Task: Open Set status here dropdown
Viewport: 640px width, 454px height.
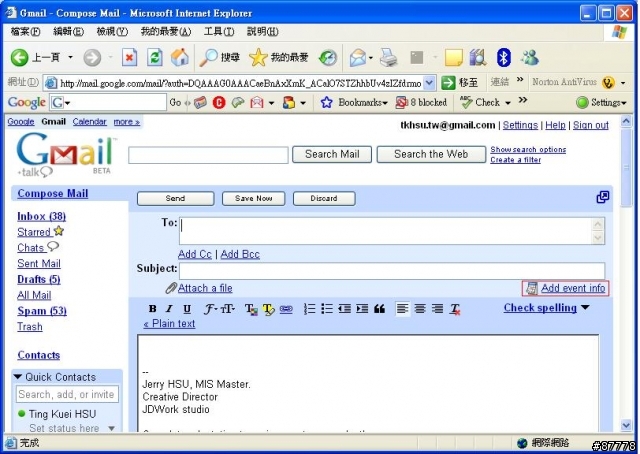Action: point(111,428)
